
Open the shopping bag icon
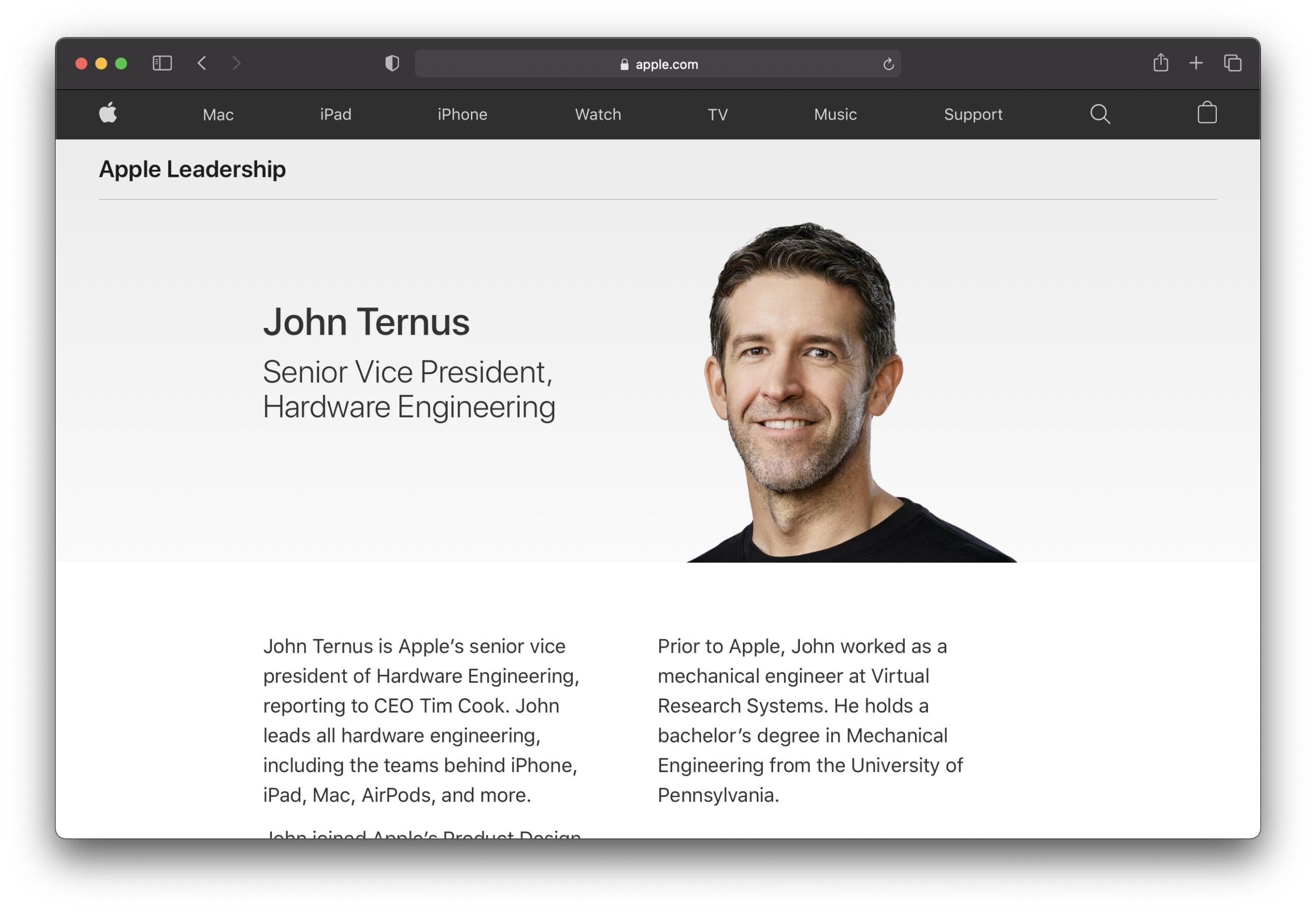click(x=1208, y=114)
